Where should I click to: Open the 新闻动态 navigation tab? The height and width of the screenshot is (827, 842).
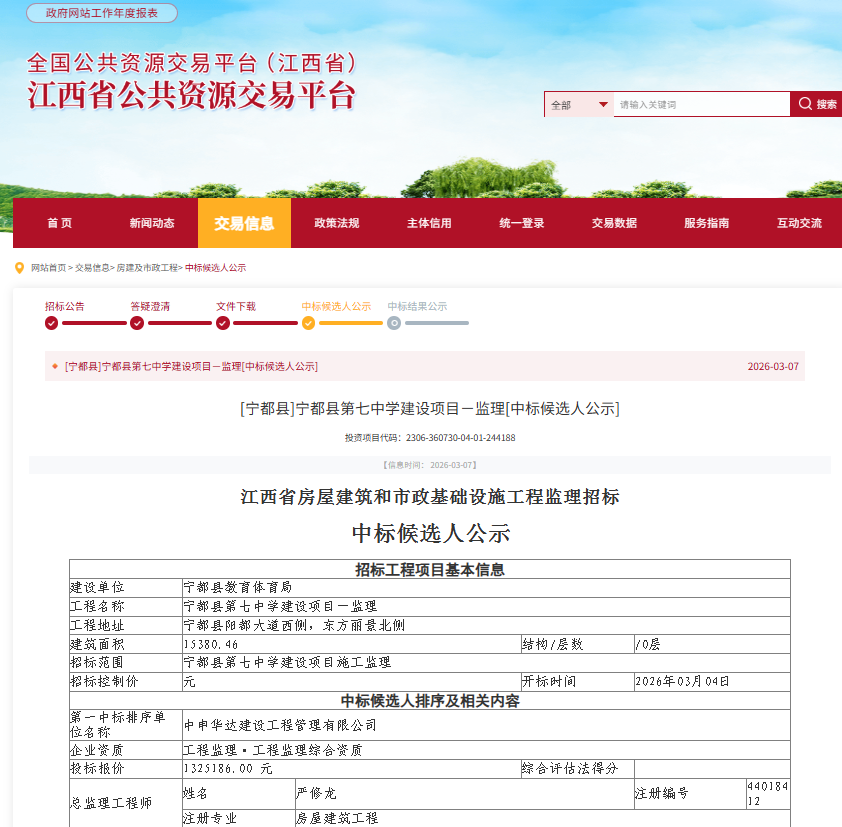152,223
